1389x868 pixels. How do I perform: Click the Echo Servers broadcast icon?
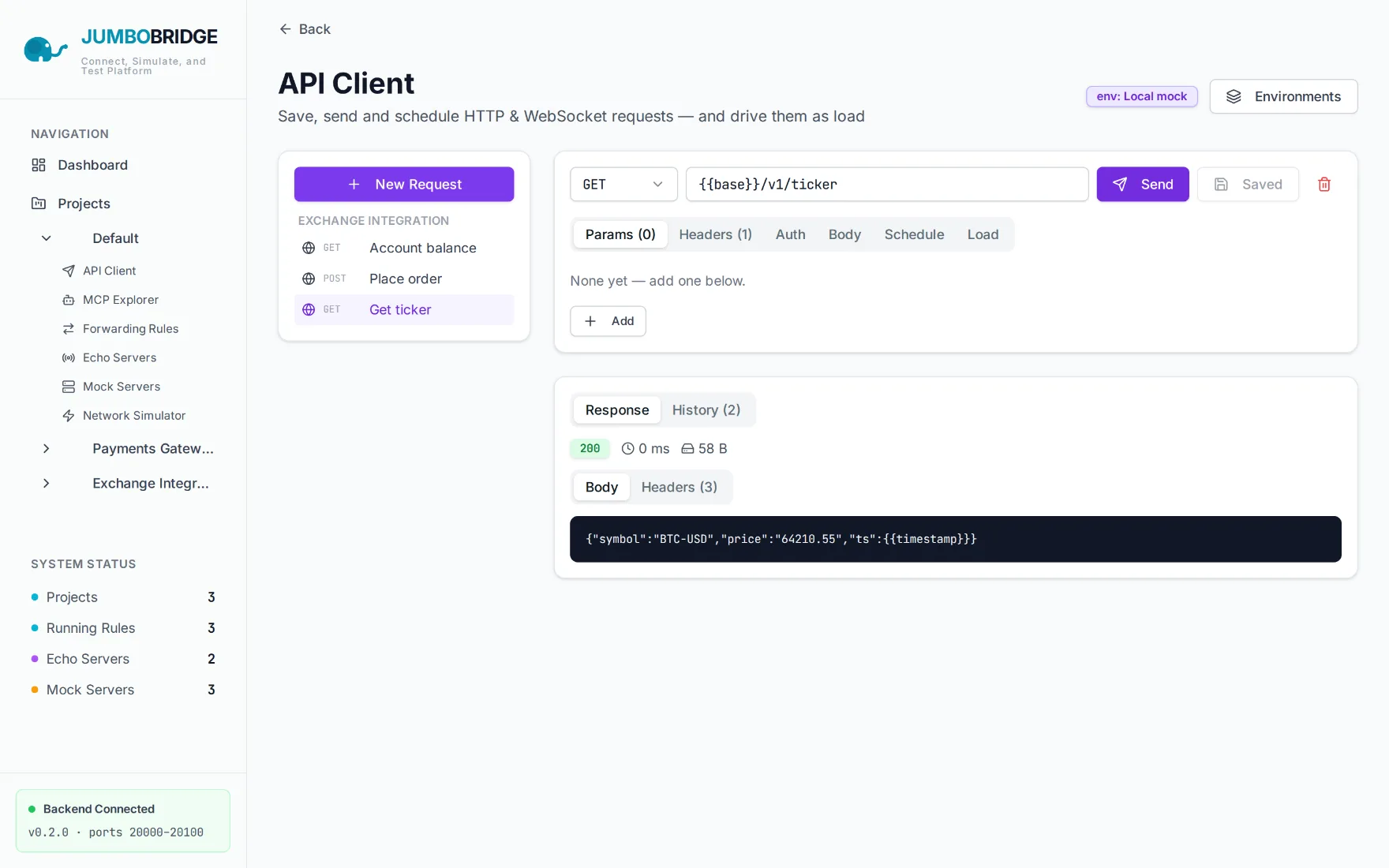tap(69, 358)
